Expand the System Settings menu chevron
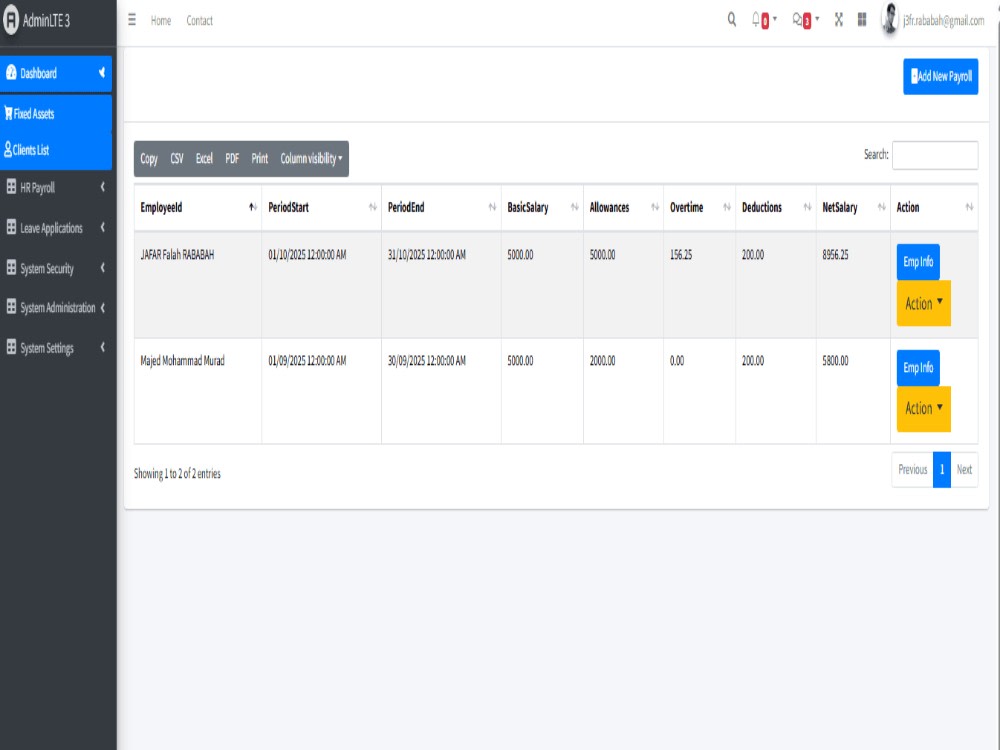 (x=102, y=347)
